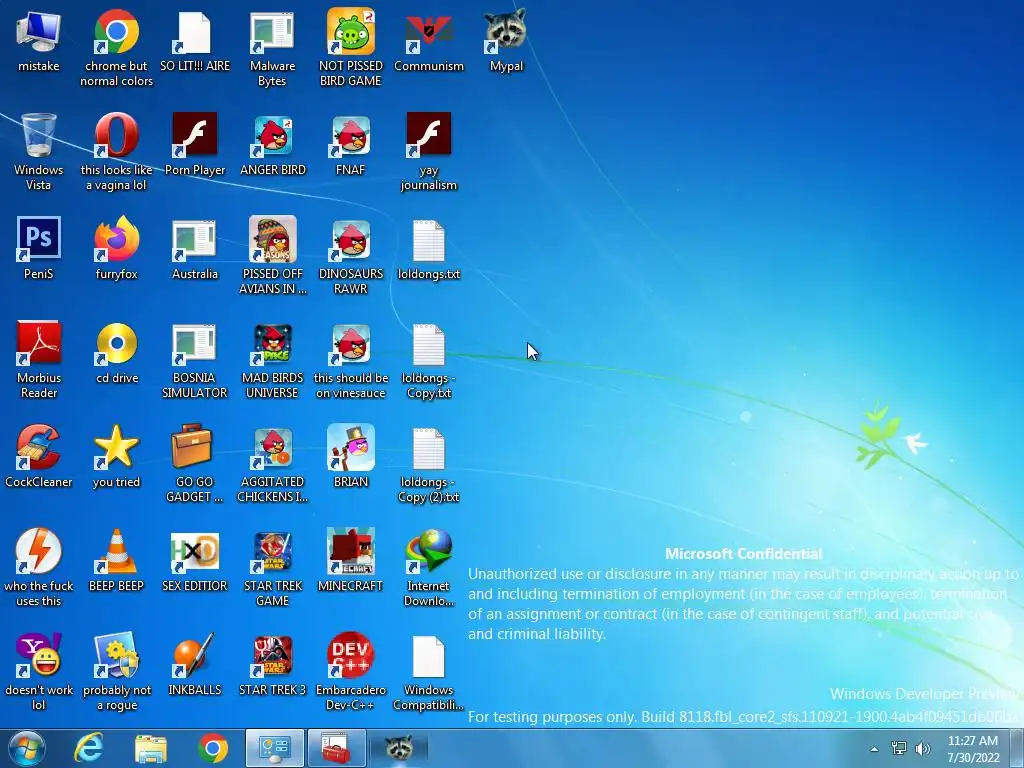Open the 'probably not a rogue' icon
Viewport: 1024px width, 768px height.
click(116, 654)
